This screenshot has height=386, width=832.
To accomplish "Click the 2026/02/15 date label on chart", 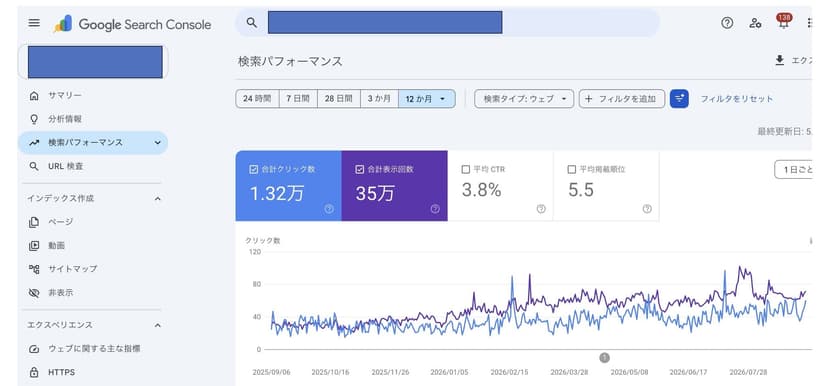I will pos(509,372).
